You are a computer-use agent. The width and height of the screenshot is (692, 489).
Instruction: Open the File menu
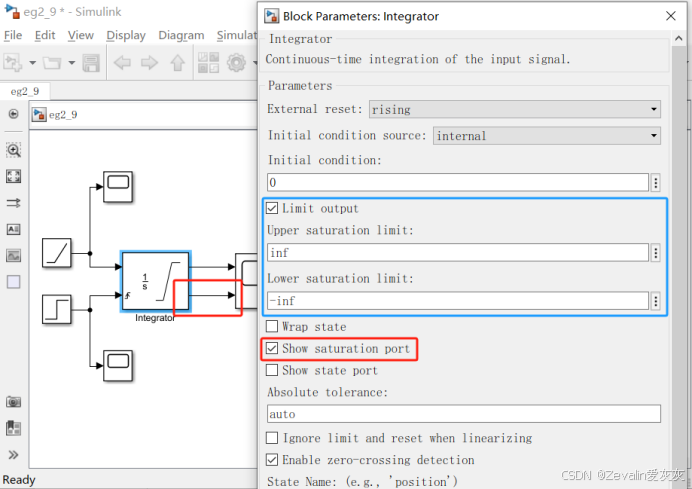click(x=13, y=35)
